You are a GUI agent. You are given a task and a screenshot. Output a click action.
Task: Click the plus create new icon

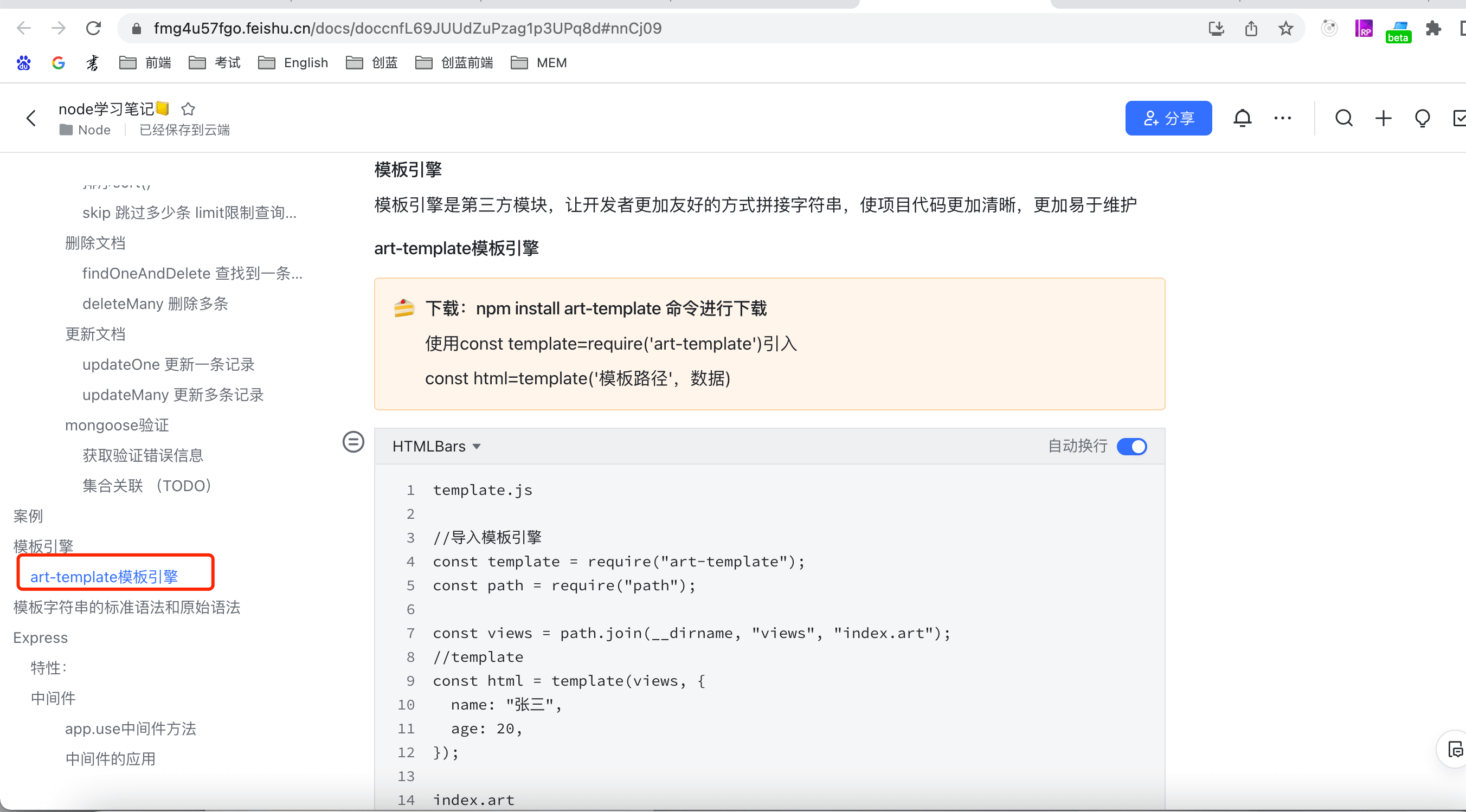pos(1383,118)
